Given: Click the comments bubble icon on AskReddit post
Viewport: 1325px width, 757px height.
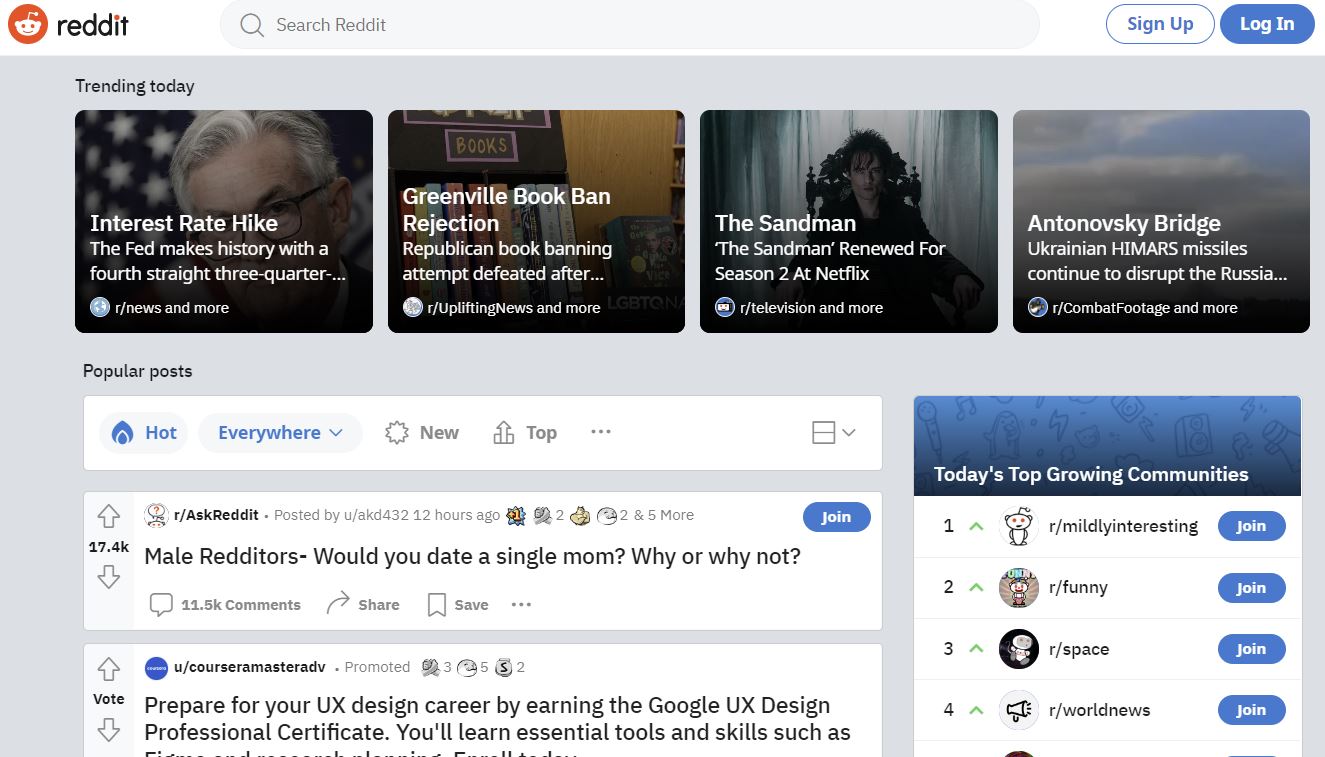Looking at the screenshot, I should pos(161,604).
